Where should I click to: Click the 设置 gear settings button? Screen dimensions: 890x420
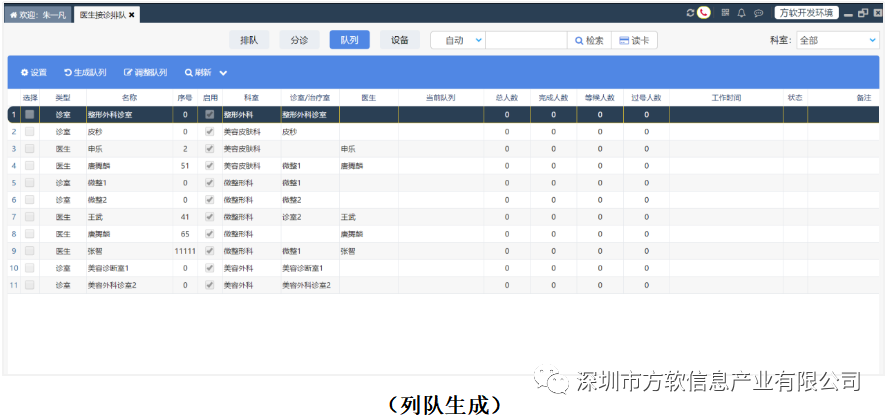(x=34, y=73)
